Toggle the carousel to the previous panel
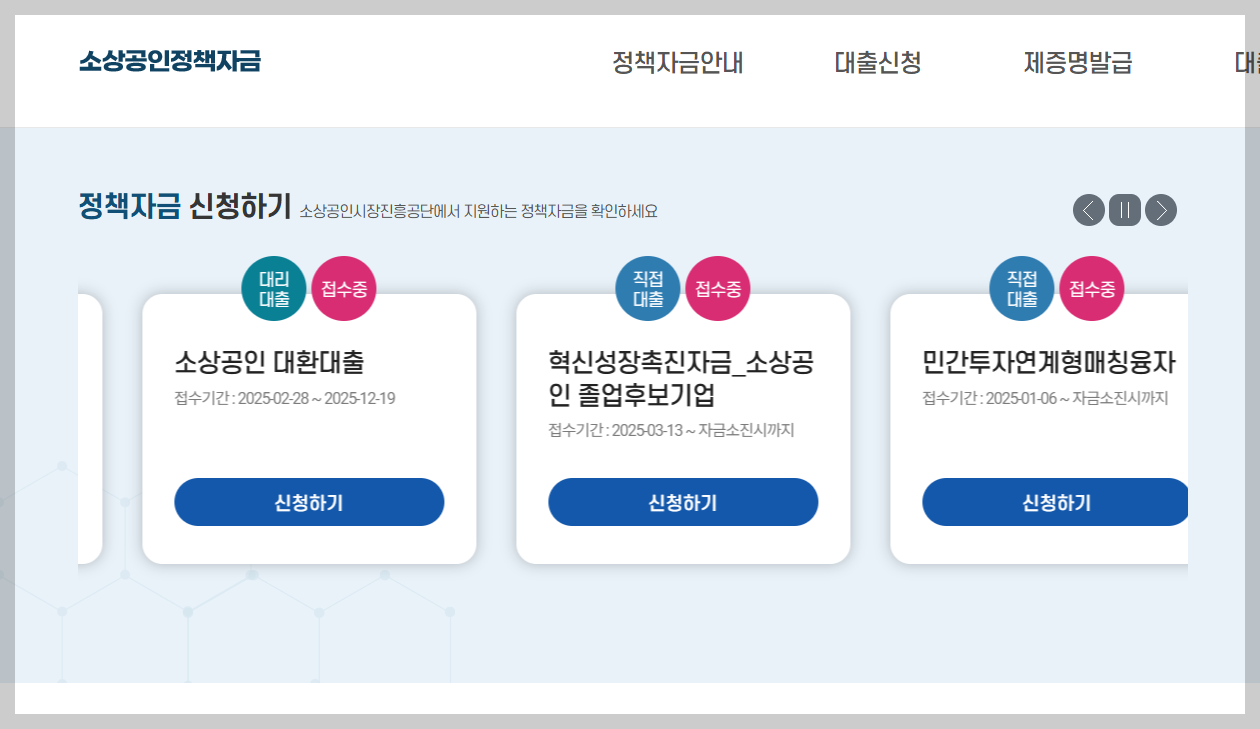1260x729 pixels. tap(1087, 210)
